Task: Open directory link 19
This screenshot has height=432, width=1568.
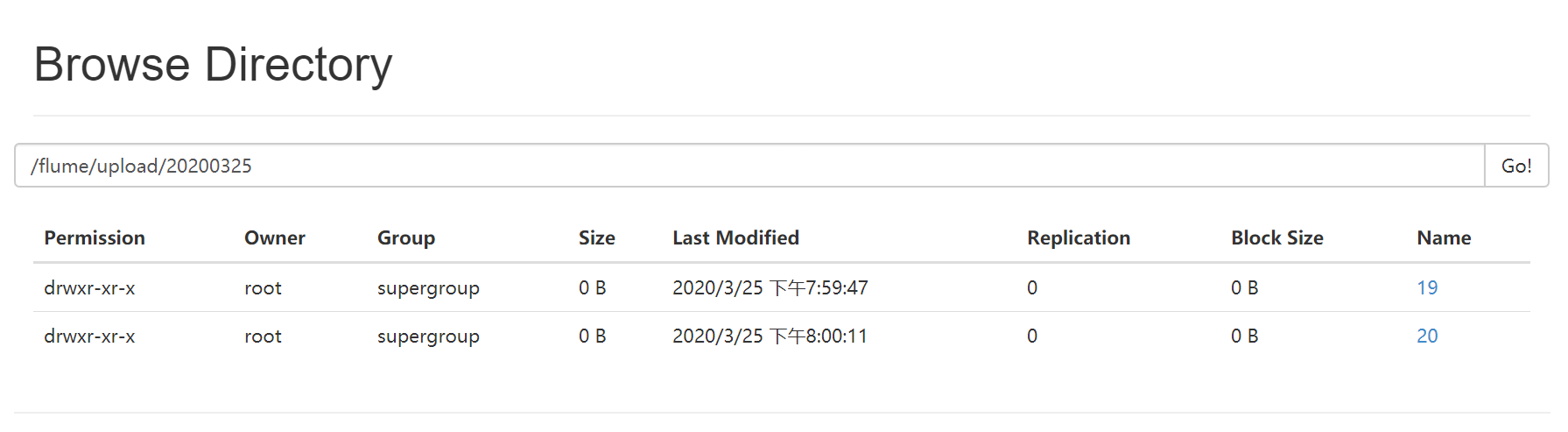Action: 1427,287
